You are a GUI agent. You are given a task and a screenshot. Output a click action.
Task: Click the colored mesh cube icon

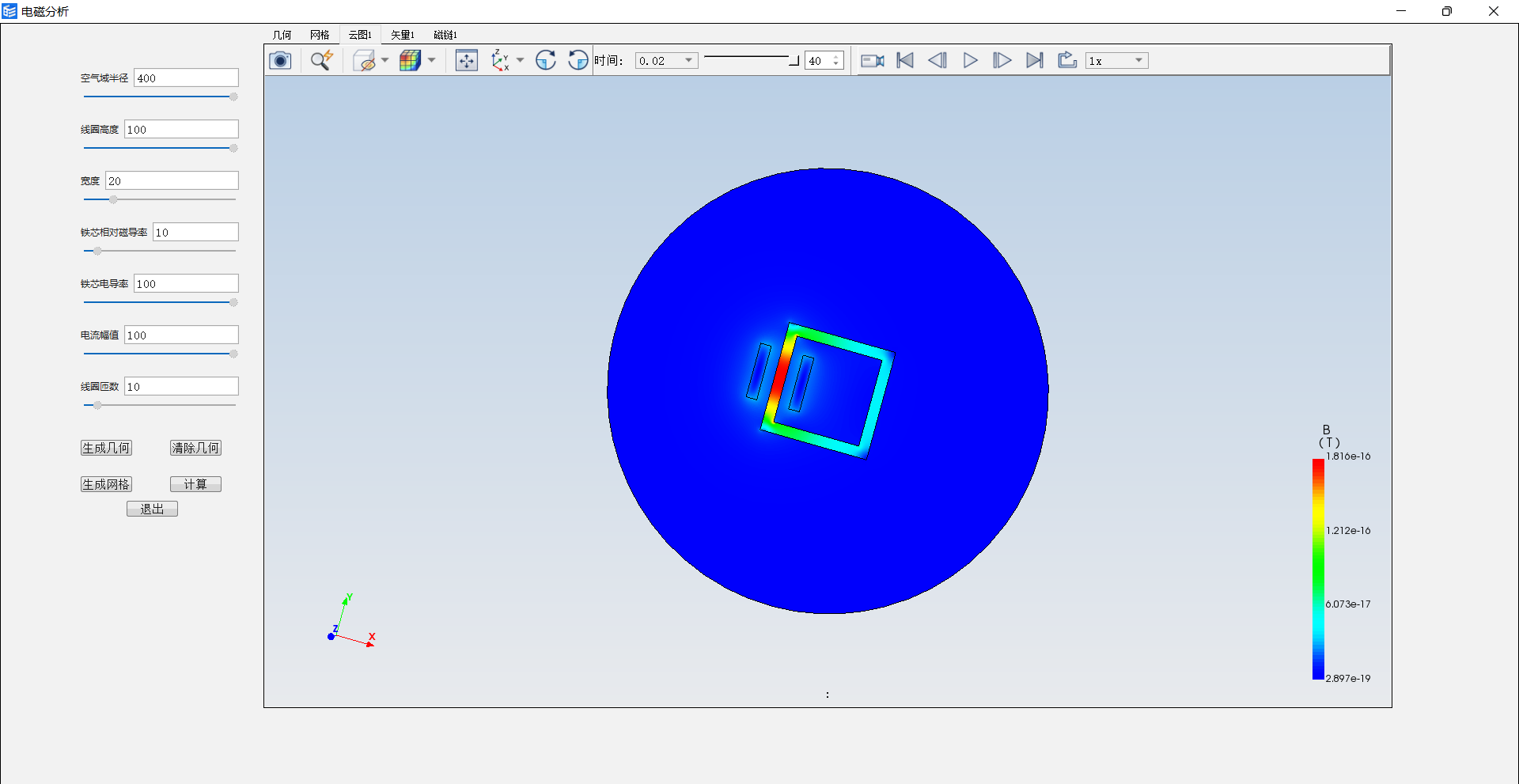(x=410, y=61)
